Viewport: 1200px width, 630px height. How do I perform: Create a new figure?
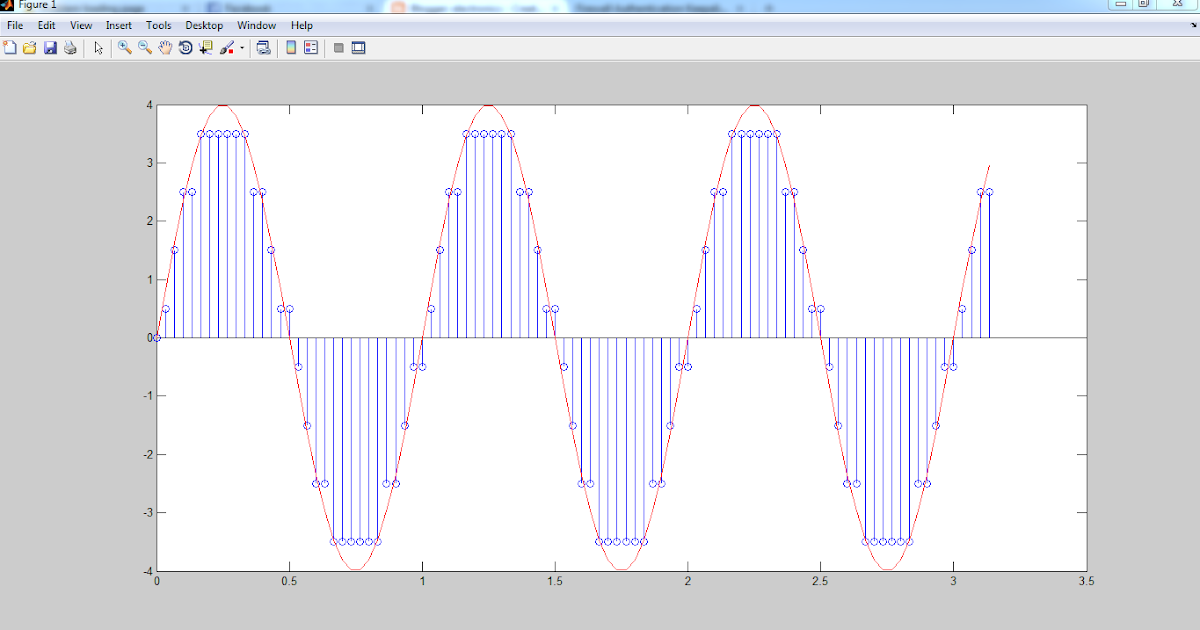(x=11, y=47)
